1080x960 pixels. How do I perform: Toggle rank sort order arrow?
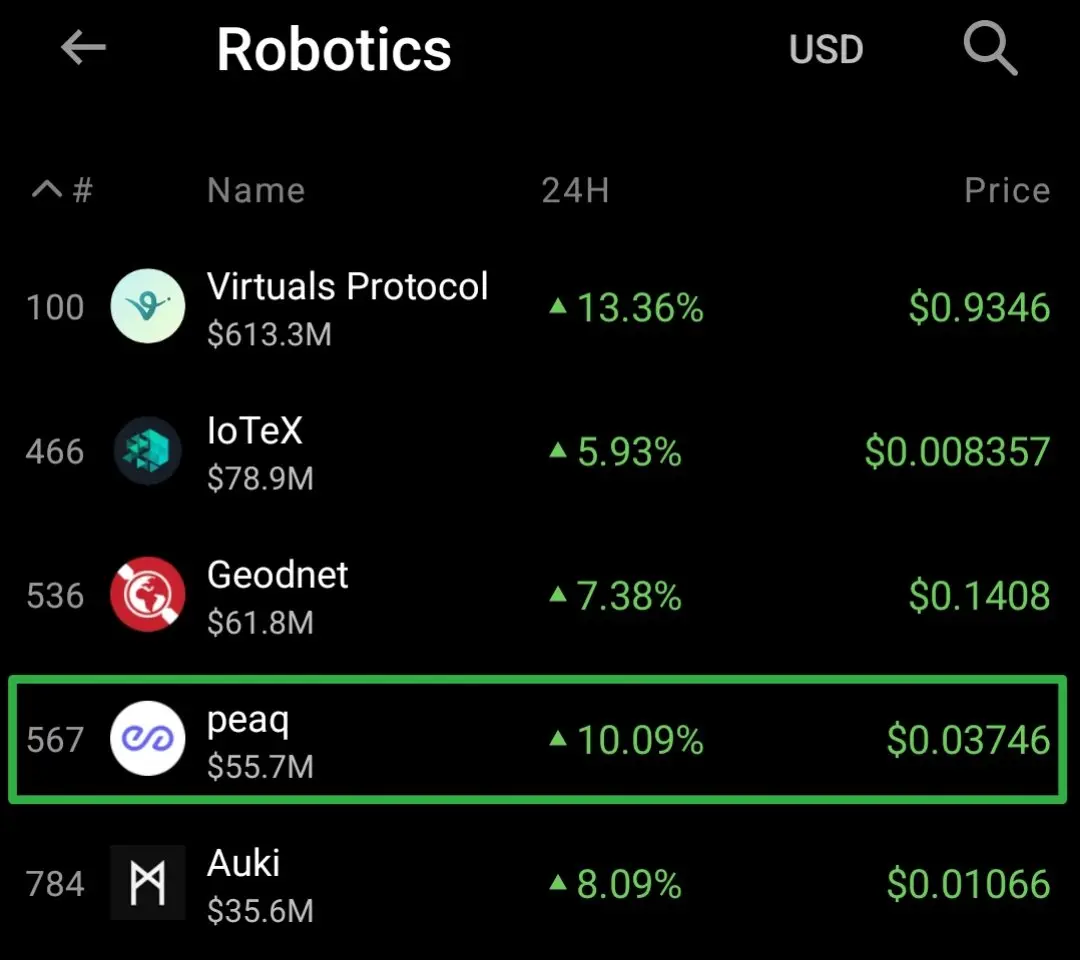coord(49,190)
